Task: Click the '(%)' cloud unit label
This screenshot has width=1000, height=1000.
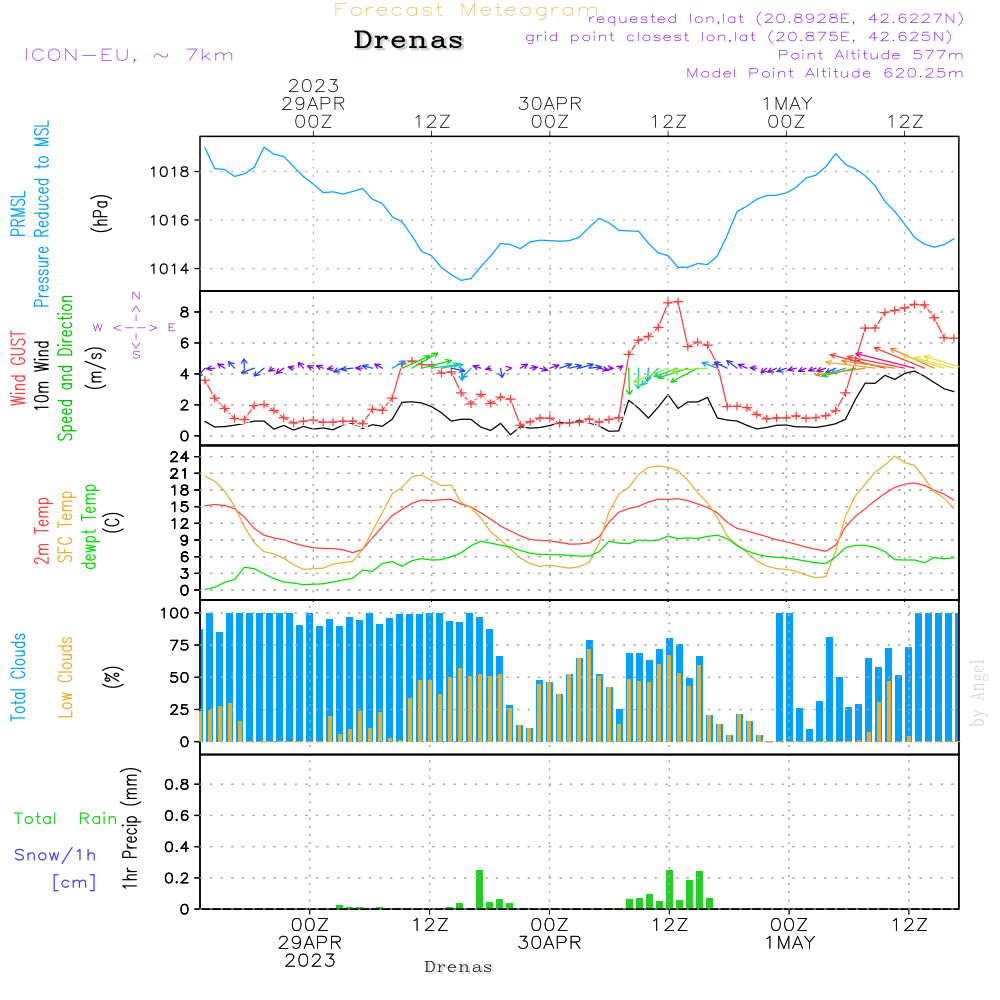Action: (x=112, y=677)
